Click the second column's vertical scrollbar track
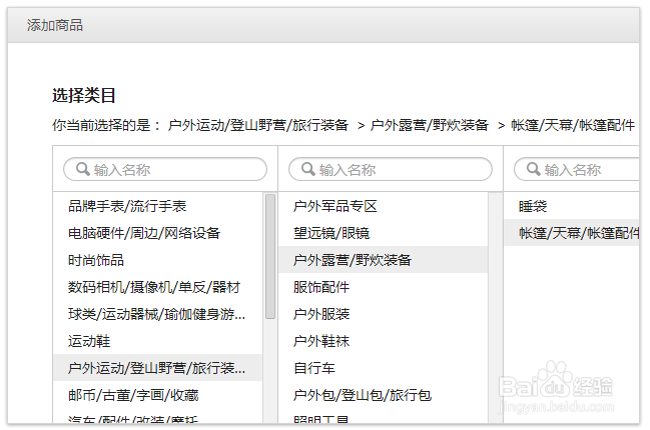The height and width of the screenshot is (430, 650). [495, 307]
